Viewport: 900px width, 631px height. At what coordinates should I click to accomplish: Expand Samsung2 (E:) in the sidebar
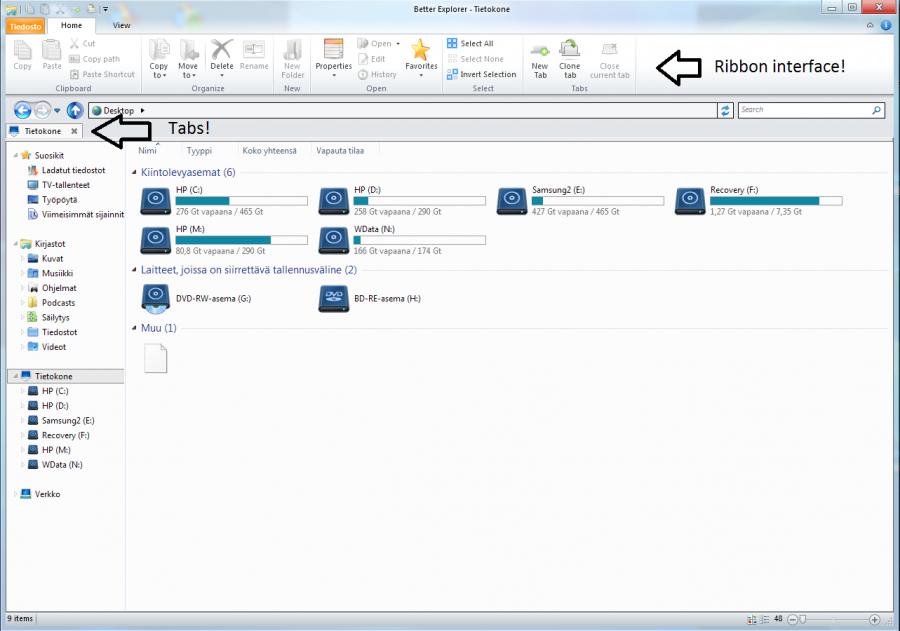click(x=21, y=420)
